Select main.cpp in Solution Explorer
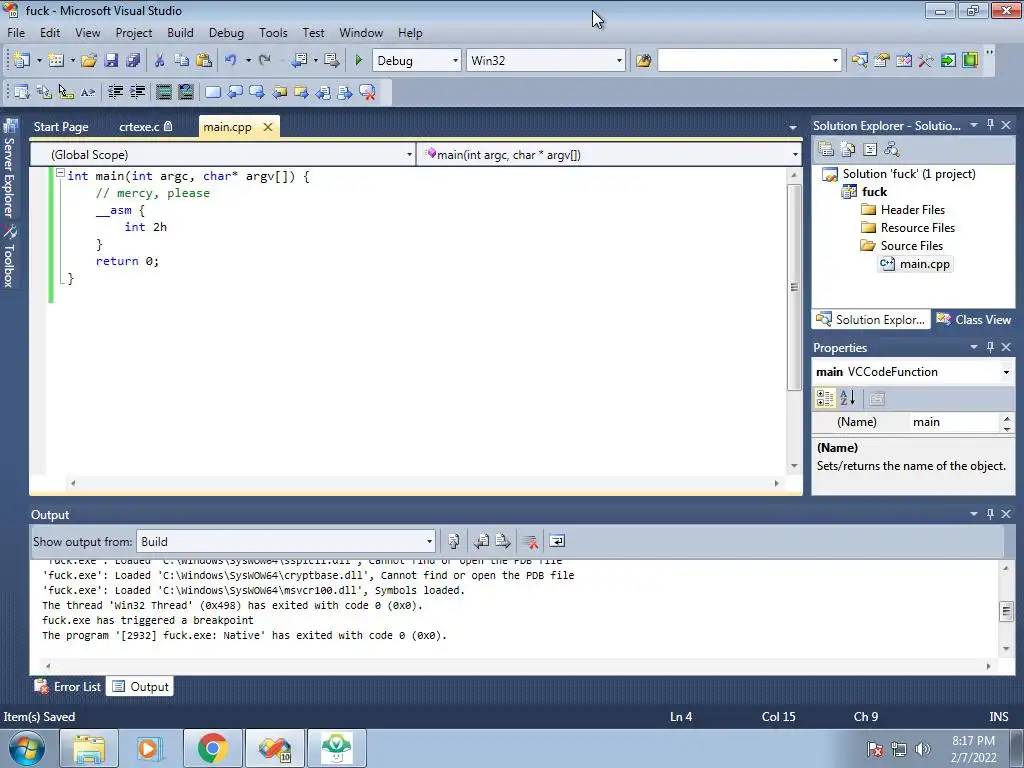Screen dimensions: 1024x768 point(916,264)
